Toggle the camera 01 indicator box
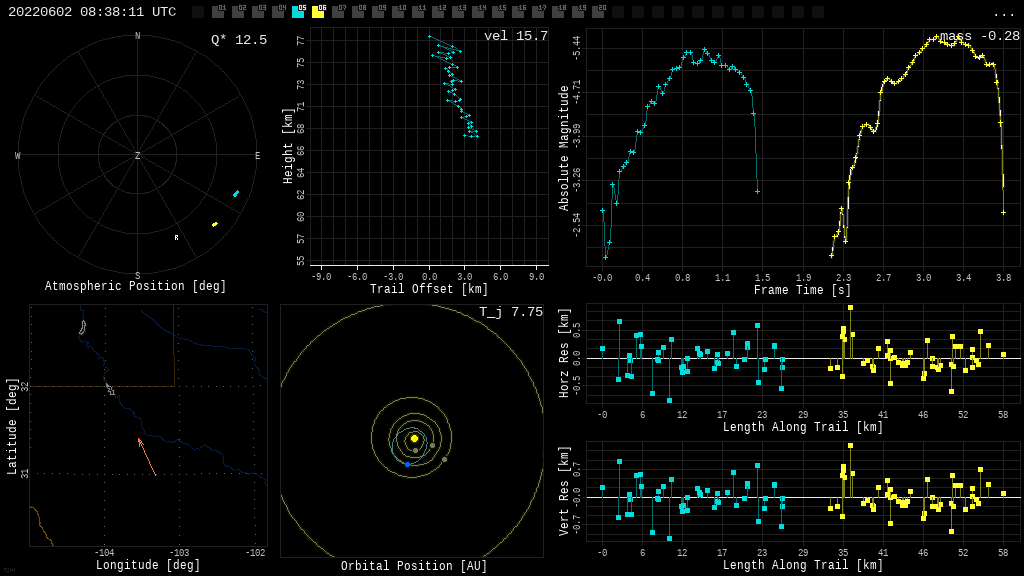 pos(218,12)
